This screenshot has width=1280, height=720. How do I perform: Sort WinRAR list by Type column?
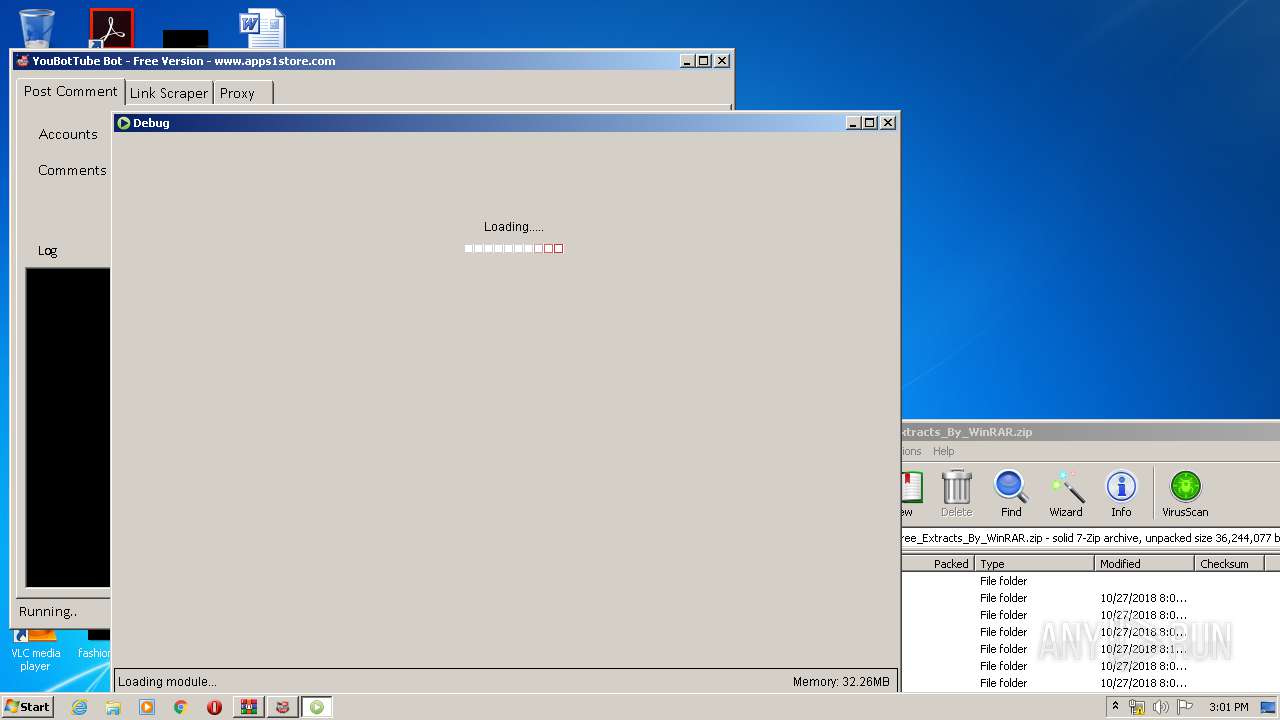pos(1034,564)
